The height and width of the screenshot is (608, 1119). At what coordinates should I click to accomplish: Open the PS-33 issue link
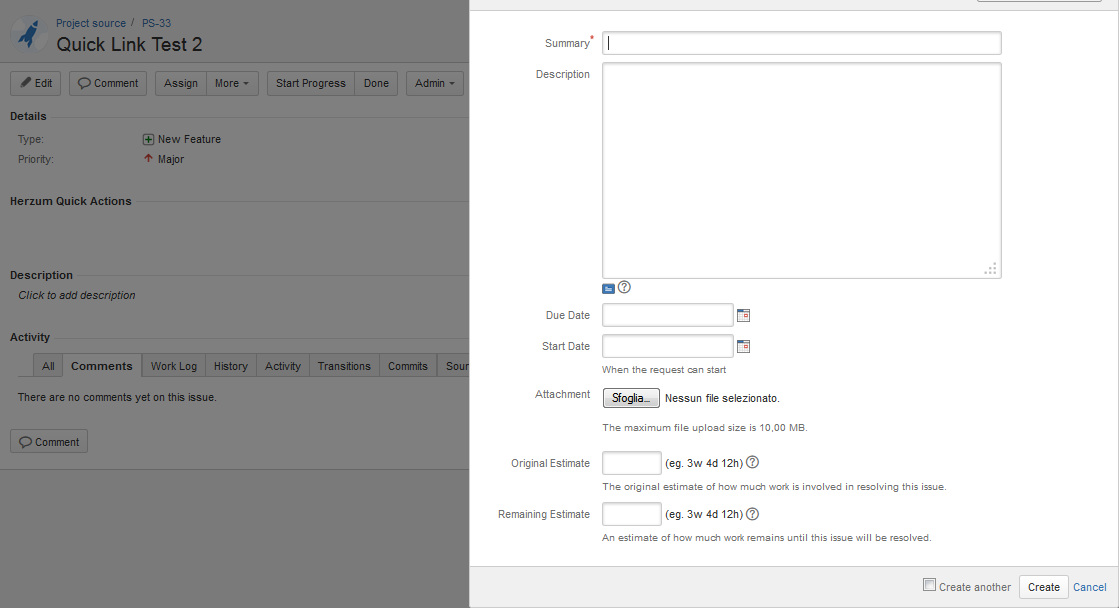(x=156, y=23)
